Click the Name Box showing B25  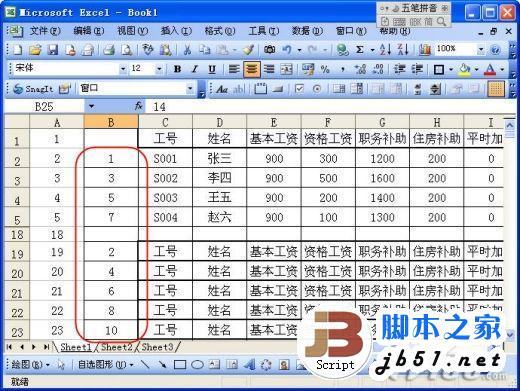[44, 107]
